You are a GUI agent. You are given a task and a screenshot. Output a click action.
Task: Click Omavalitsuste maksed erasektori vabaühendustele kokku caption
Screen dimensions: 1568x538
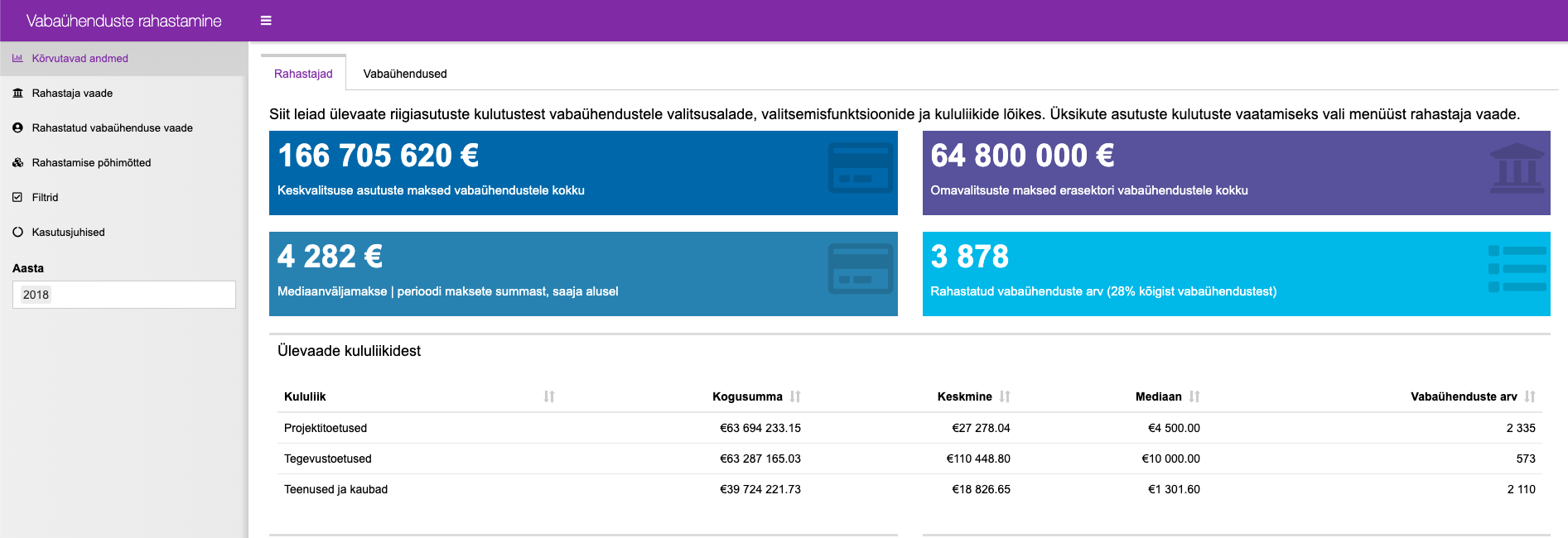(1089, 190)
